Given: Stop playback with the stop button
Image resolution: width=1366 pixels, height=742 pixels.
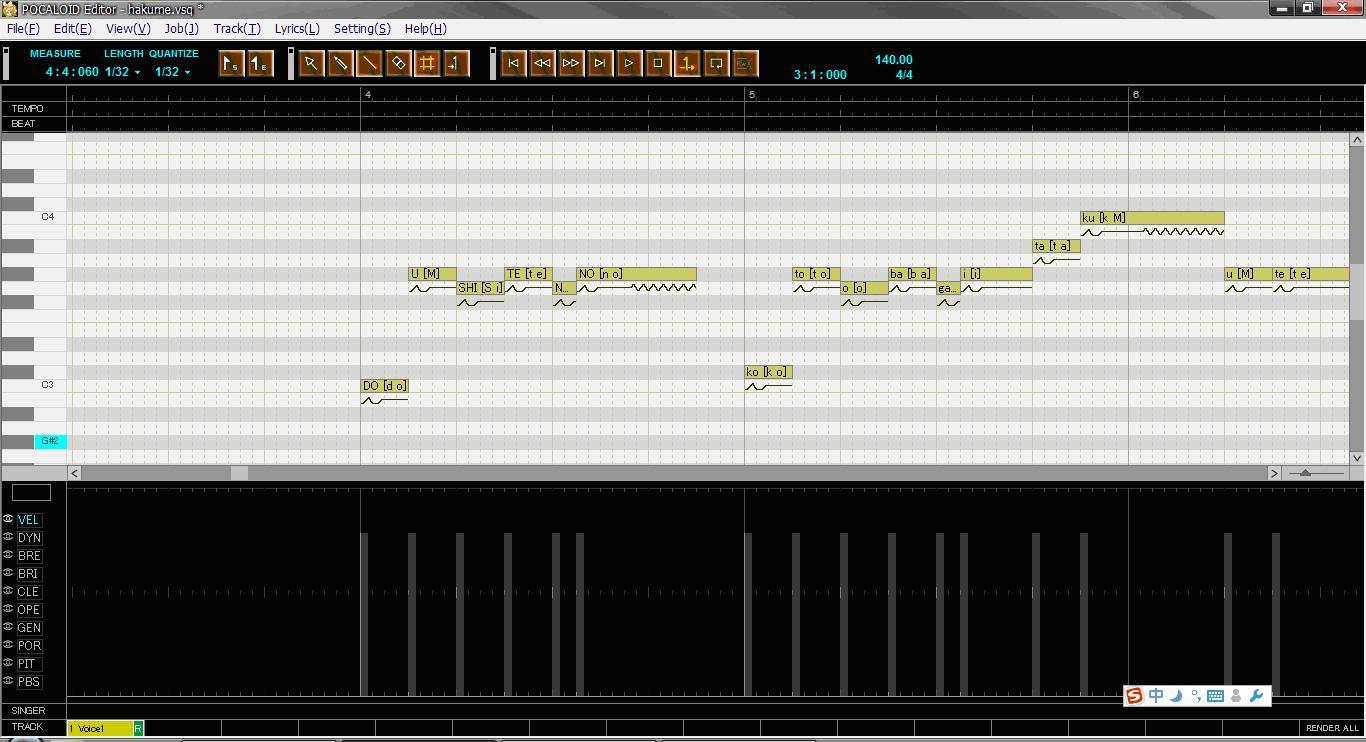Looking at the screenshot, I should [x=658, y=64].
